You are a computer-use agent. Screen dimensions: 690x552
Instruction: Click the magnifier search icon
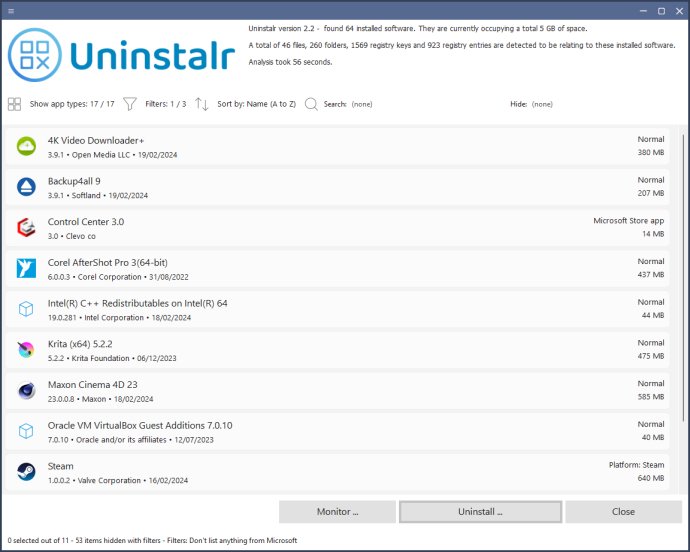click(x=311, y=104)
